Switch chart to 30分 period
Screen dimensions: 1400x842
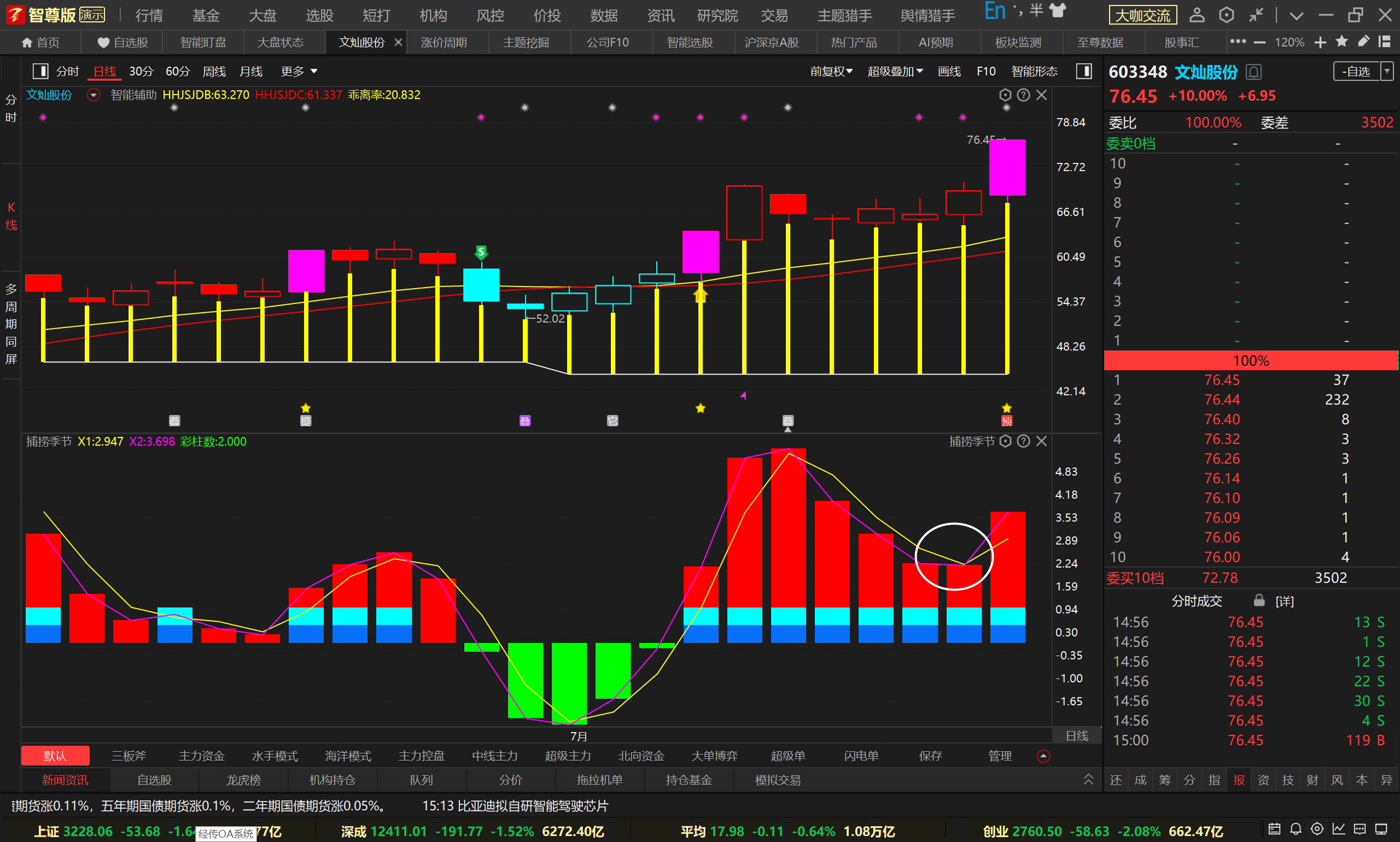[x=141, y=72]
